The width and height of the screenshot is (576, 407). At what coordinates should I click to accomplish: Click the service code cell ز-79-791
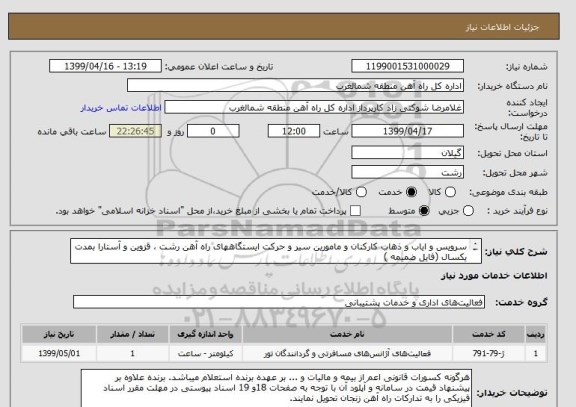coord(489,353)
